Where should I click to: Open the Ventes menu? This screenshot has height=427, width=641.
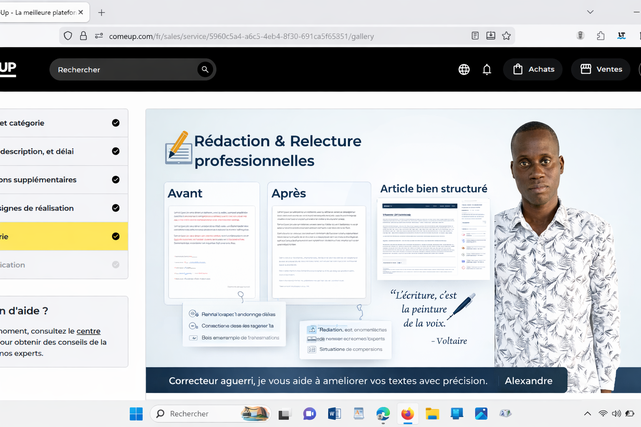tap(601, 70)
